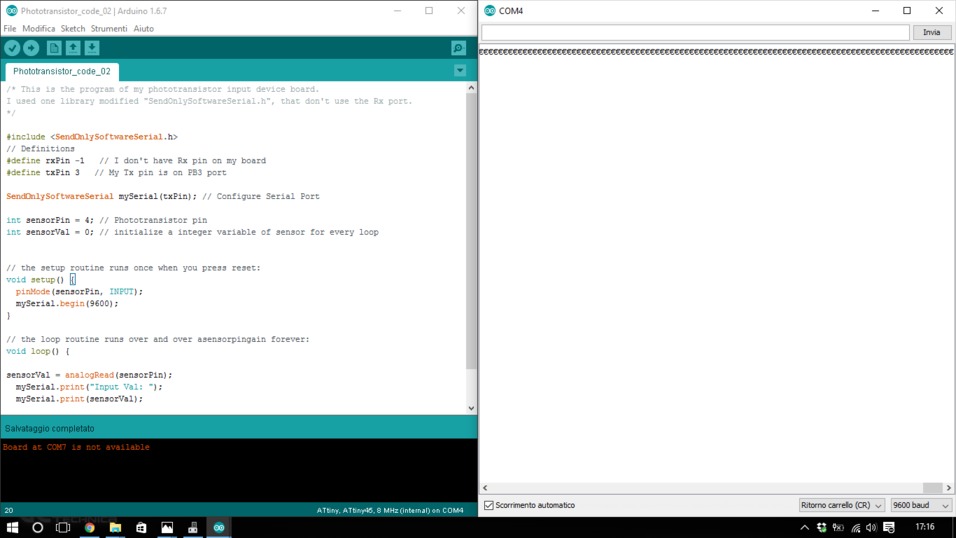The width and height of the screenshot is (956, 538).
Task: Create a new sketch with New icon
Action: pyautogui.click(x=54, y=48)
